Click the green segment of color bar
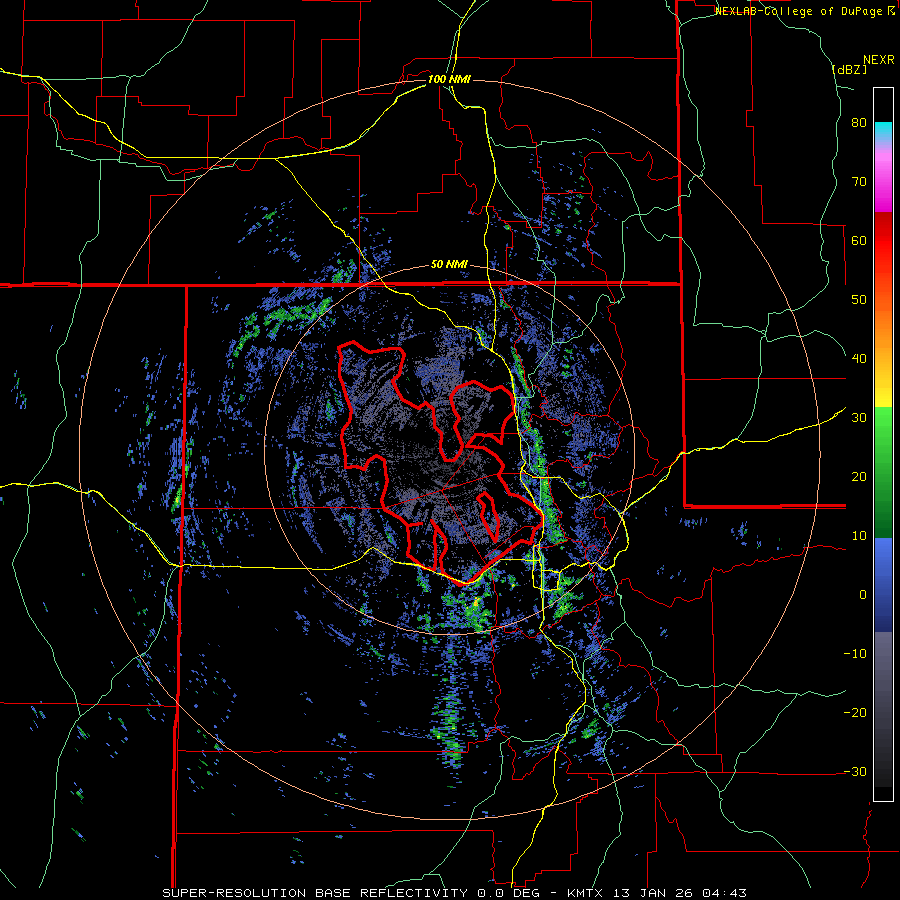This screenshot has width=900, height=900. click(883, 472)
